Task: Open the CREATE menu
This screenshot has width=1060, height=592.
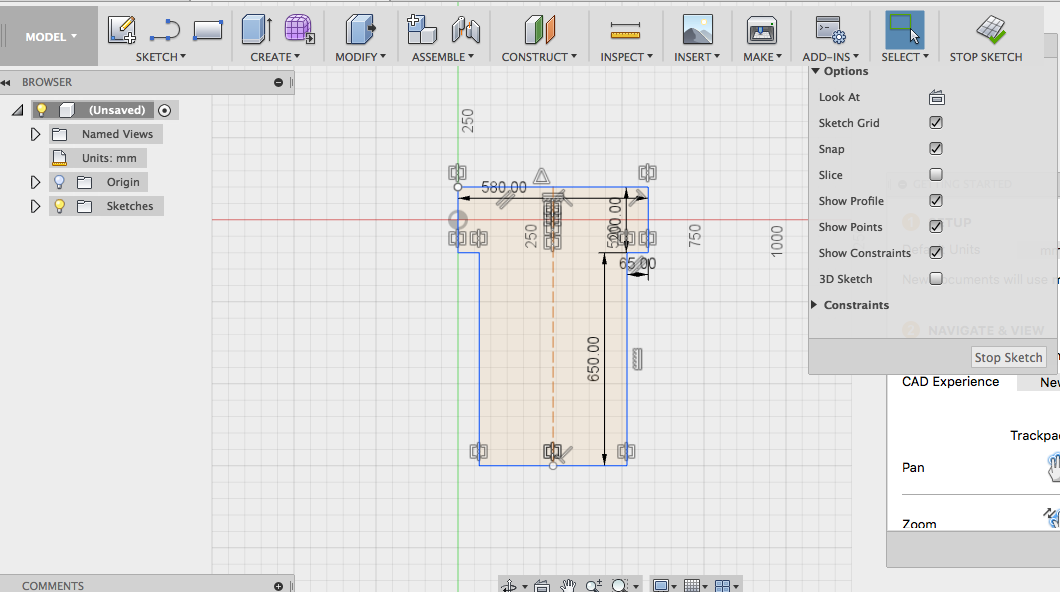Action: [274, 57]
